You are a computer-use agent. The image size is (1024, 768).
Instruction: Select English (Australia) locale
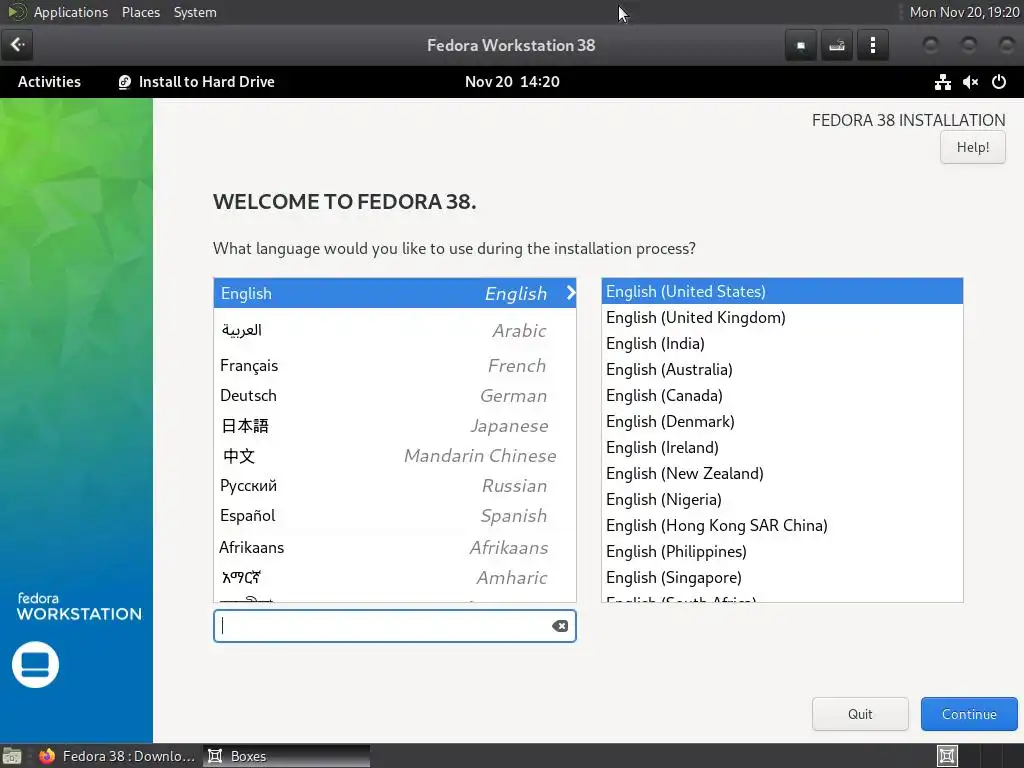[x=782, y=370]
